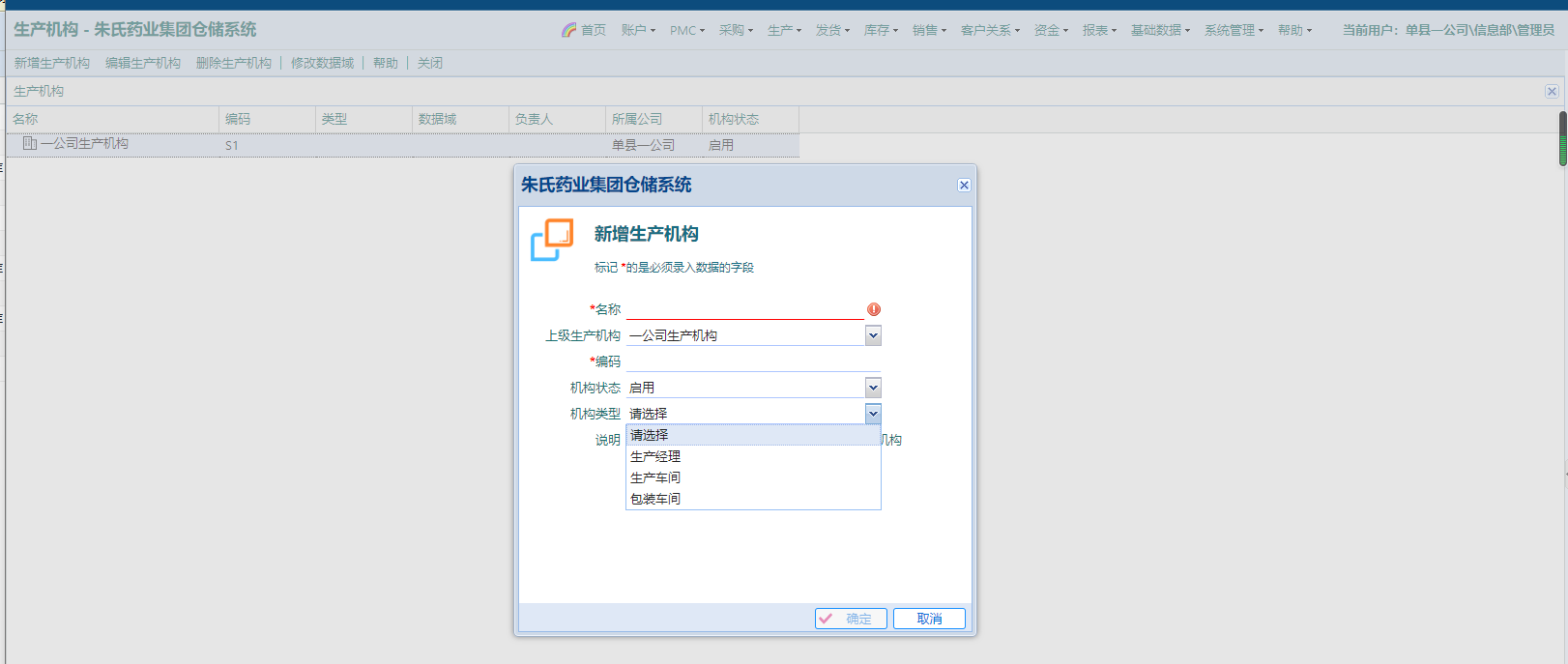Pick 包装车间 in the dropdown list
The image size is (1568, 664).
655,499
